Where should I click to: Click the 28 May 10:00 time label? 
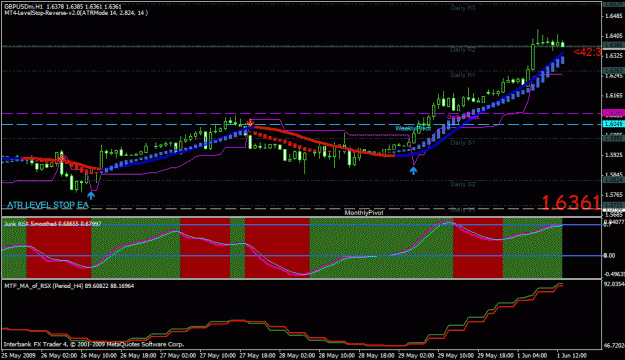[x=337, y=355]
